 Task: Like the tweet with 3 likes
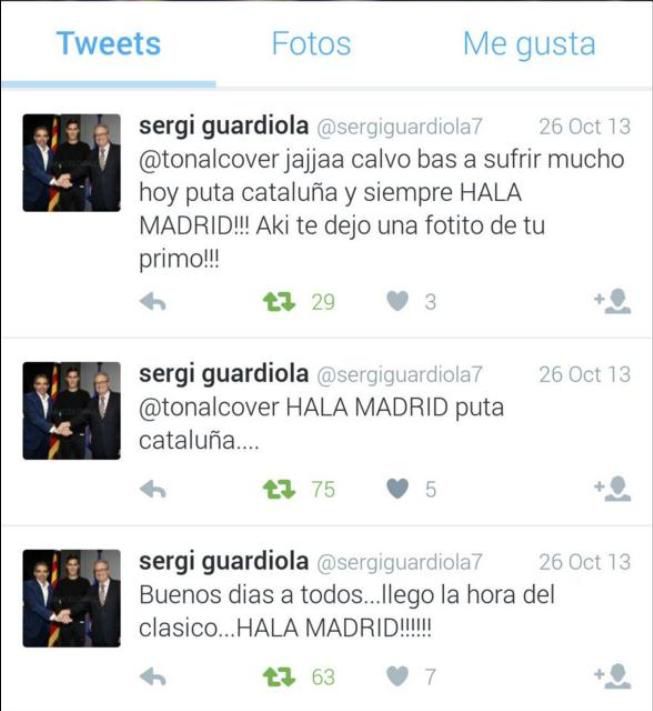click(397, 302)
